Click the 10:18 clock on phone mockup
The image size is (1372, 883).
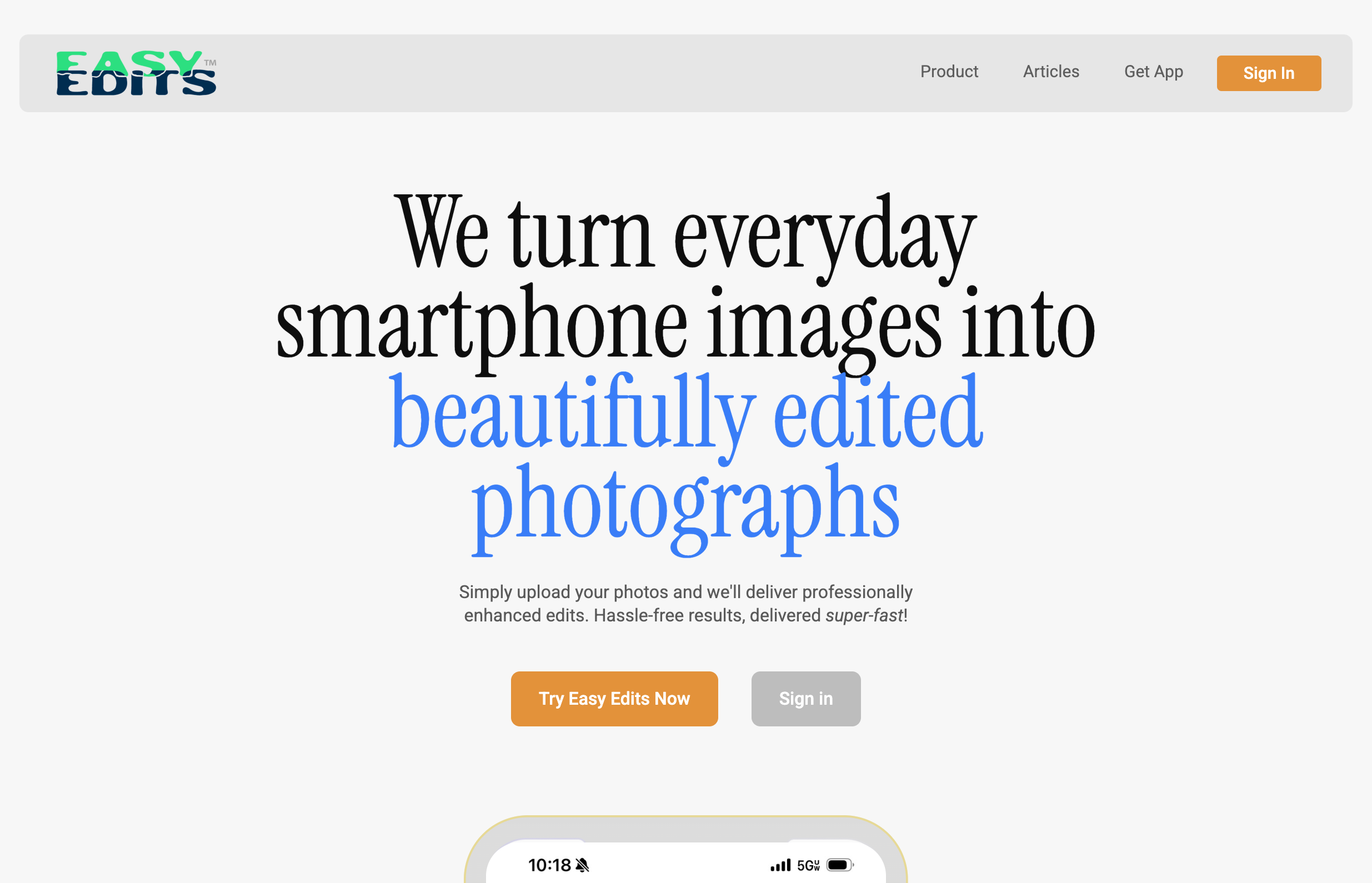click(549, 865)
